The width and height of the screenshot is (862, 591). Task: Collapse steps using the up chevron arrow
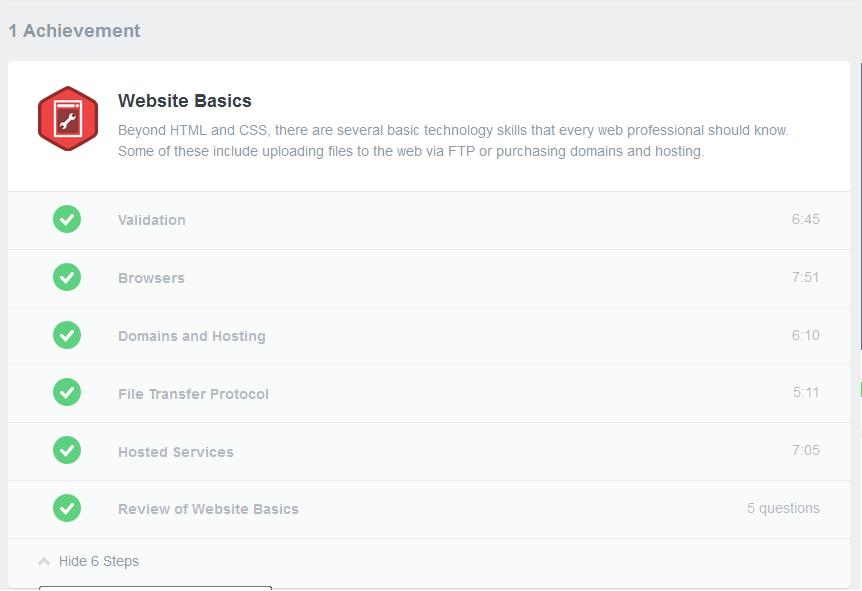pos(44,561)
